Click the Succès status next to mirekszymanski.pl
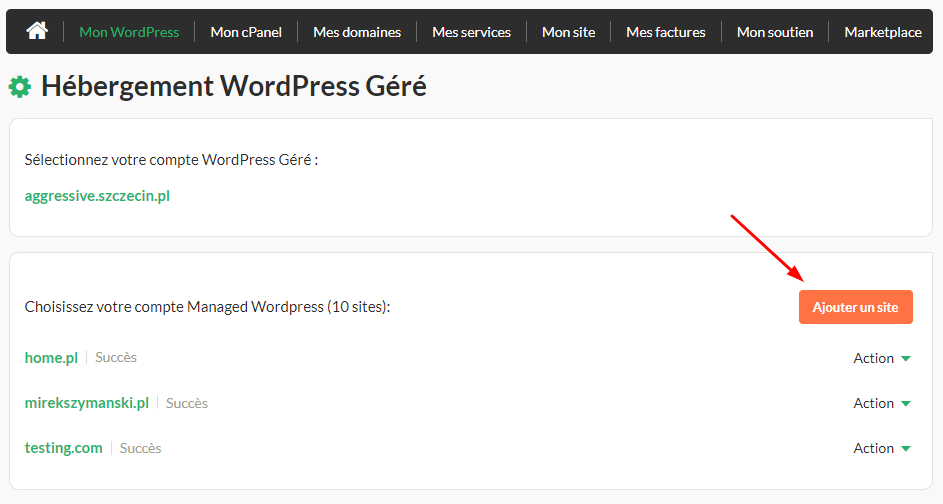The width and height of the screenshot is (943, 504). [187, 403]
